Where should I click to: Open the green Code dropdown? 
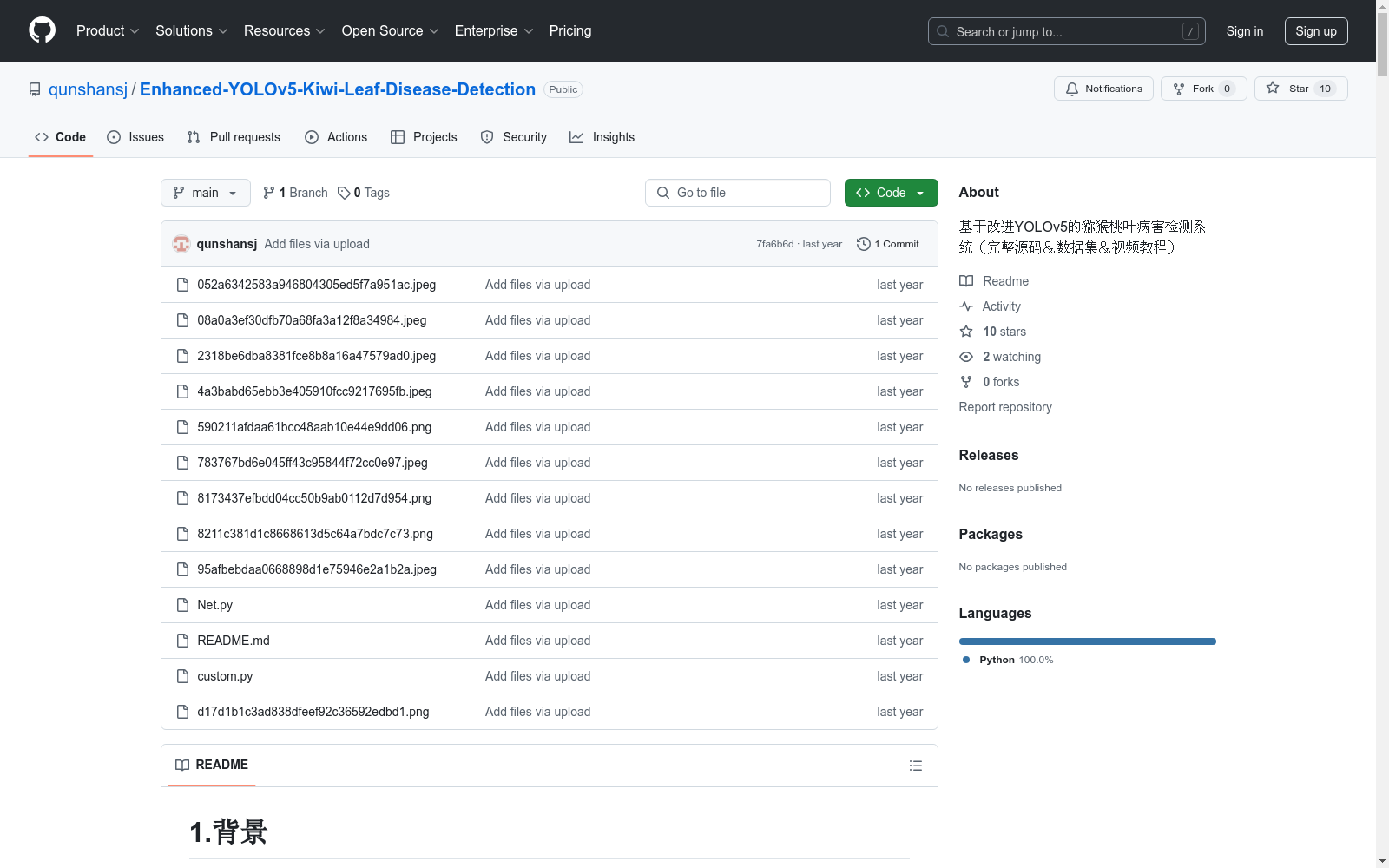[x=891, y=193]
